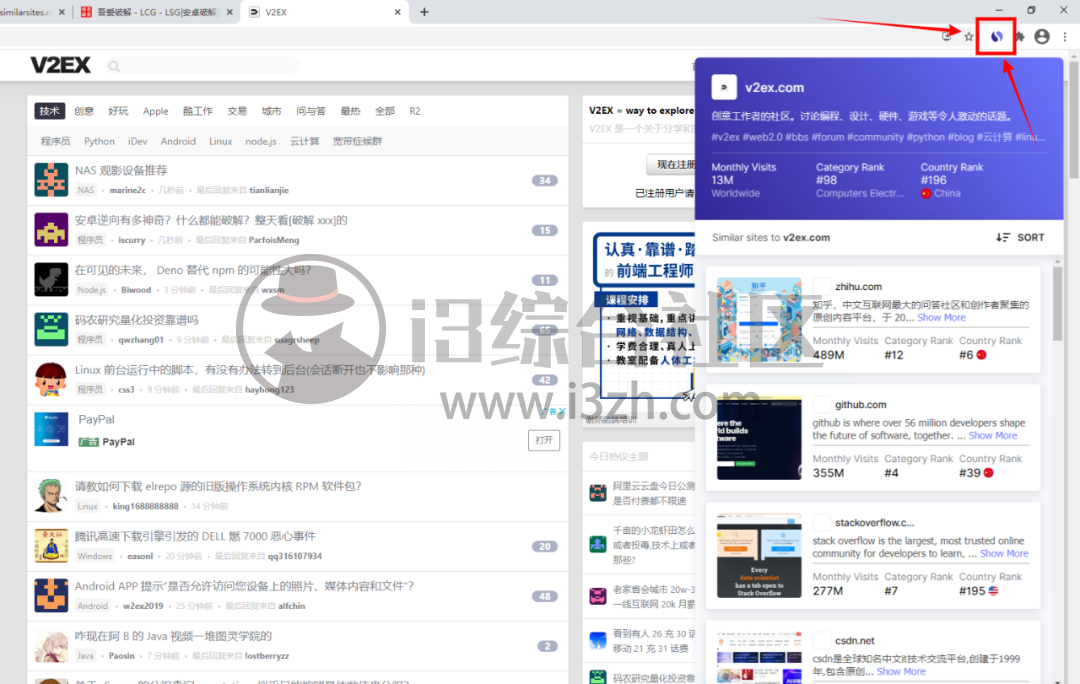This screenshot has height=684, width=1080.
Task: Open github.com similar site entry
Action: coord(860,405)
